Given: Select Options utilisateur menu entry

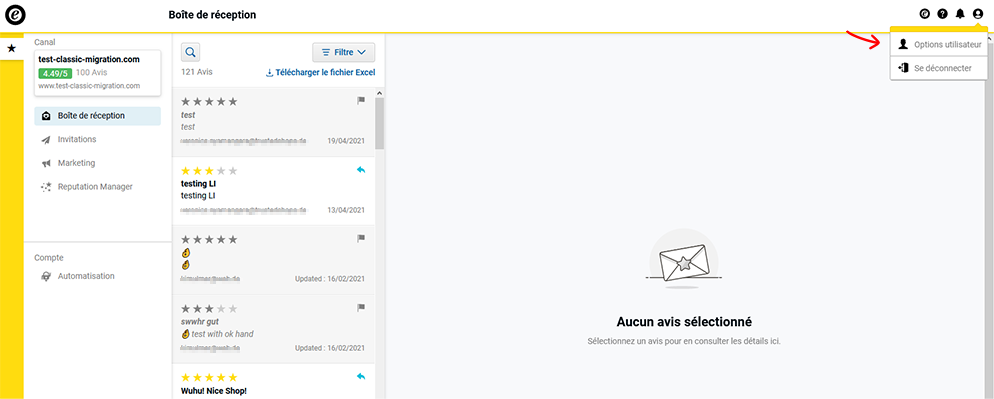Looking at the screenshot, I should pyautogui.click(x=939, y=44).
